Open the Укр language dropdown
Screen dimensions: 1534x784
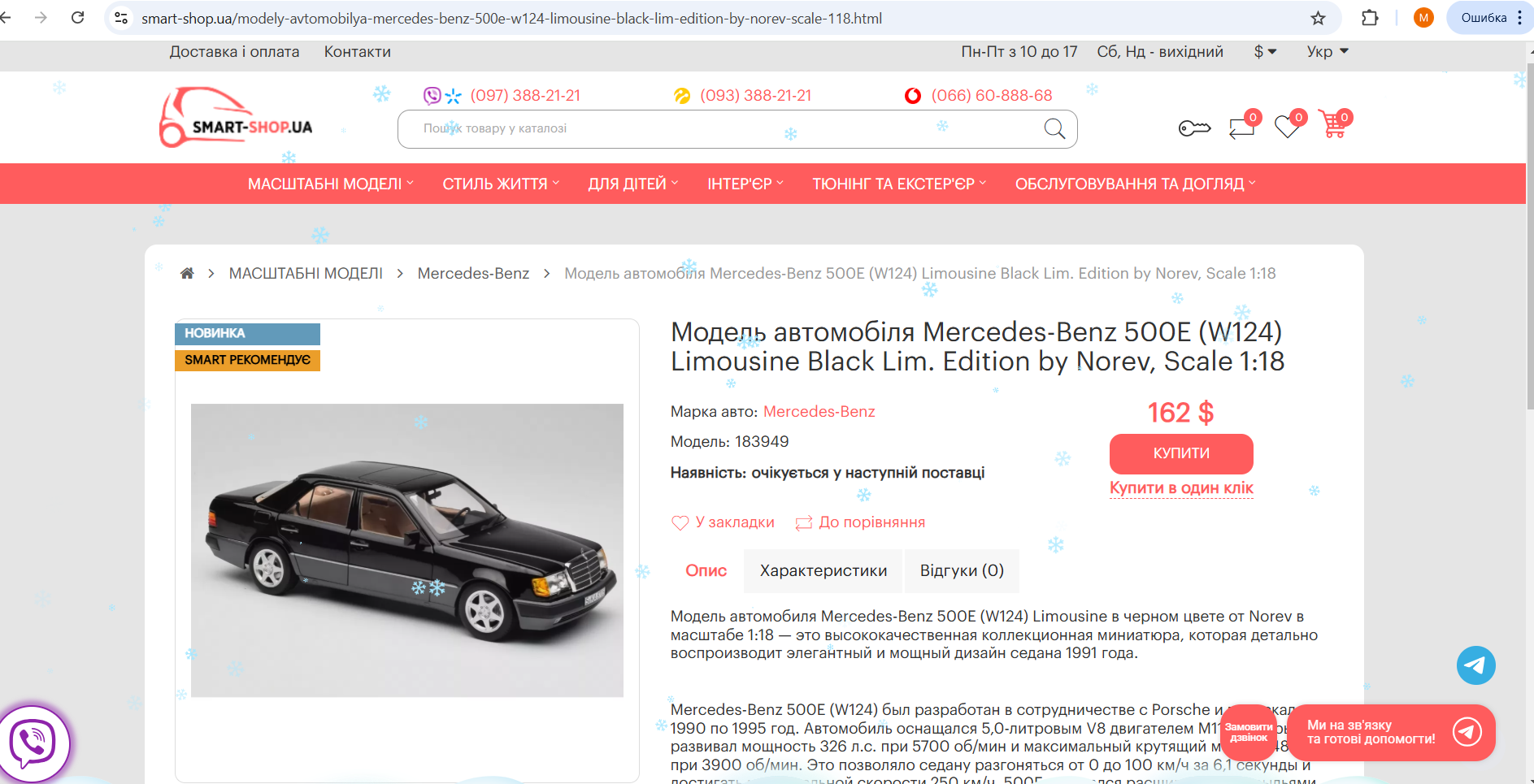[x=1328, y=51]
